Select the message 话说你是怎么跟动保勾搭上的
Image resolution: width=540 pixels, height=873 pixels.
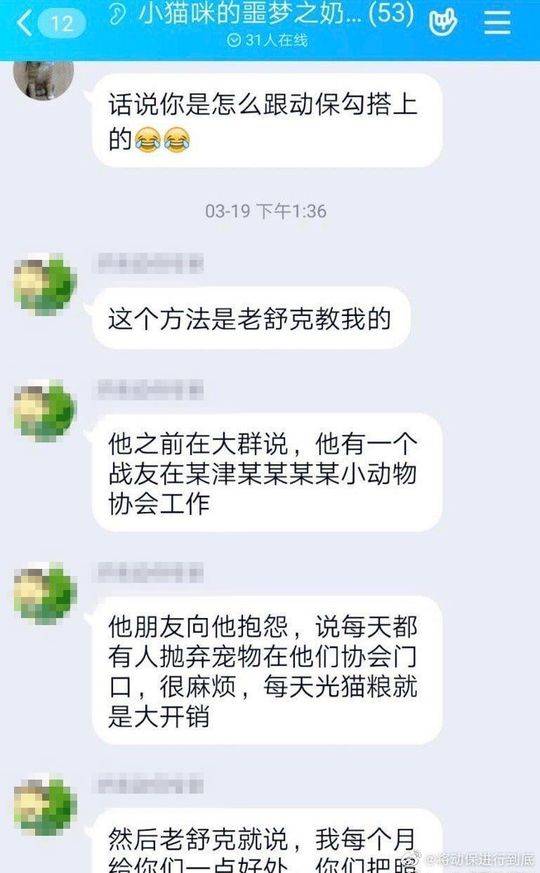coord(267,120)
